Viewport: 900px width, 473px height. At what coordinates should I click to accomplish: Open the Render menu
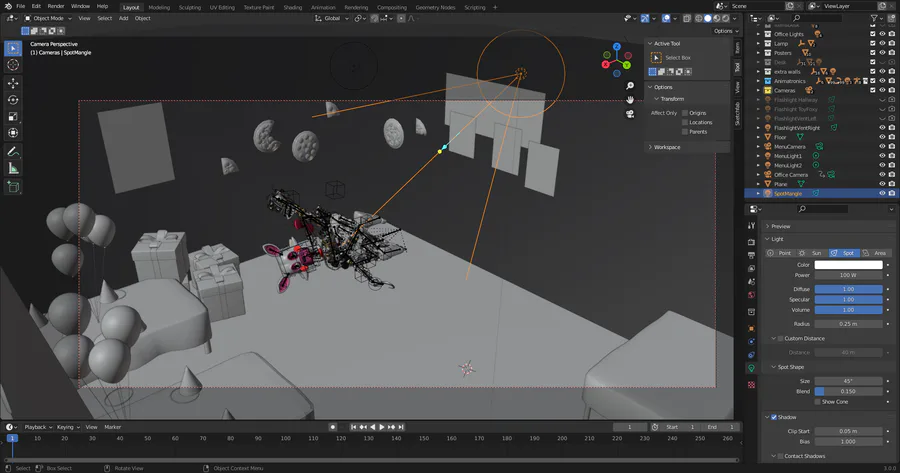click(x=56, y=6)
